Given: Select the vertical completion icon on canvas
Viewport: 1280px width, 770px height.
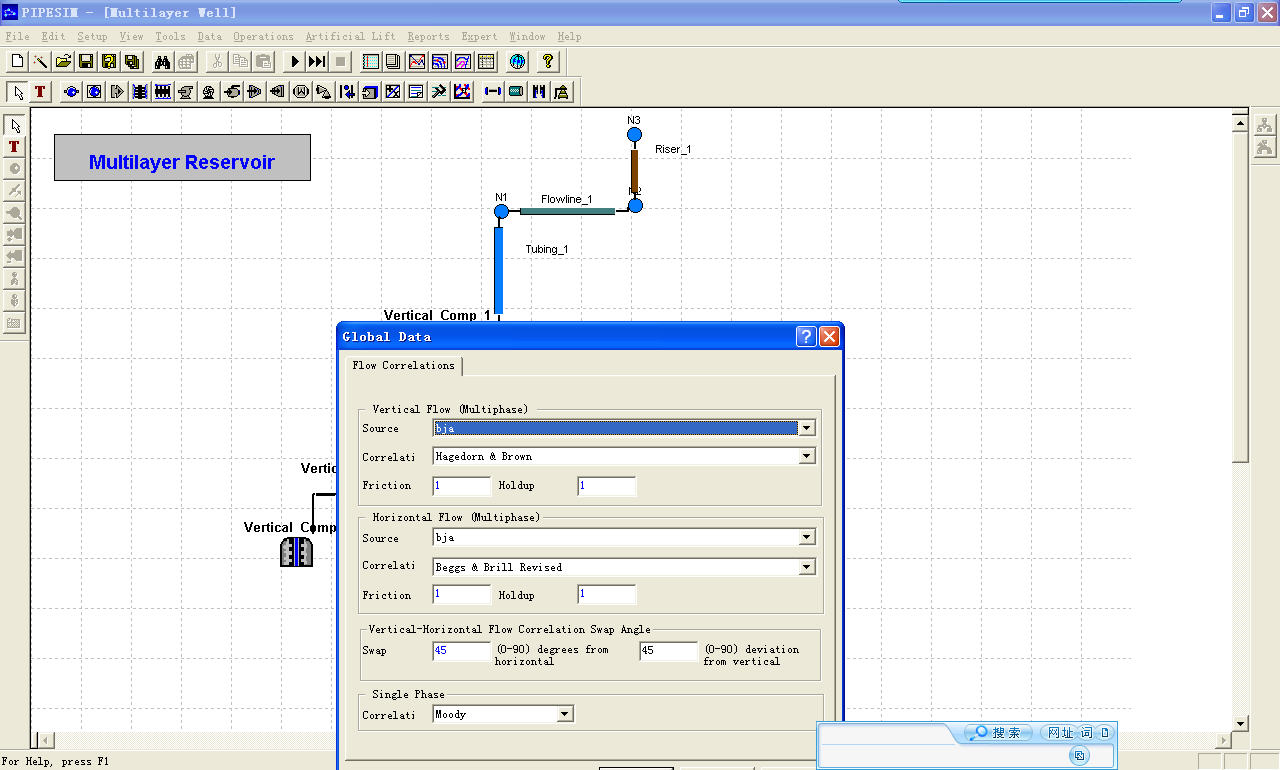Looking at the screenshot, I should coord(296,552).
